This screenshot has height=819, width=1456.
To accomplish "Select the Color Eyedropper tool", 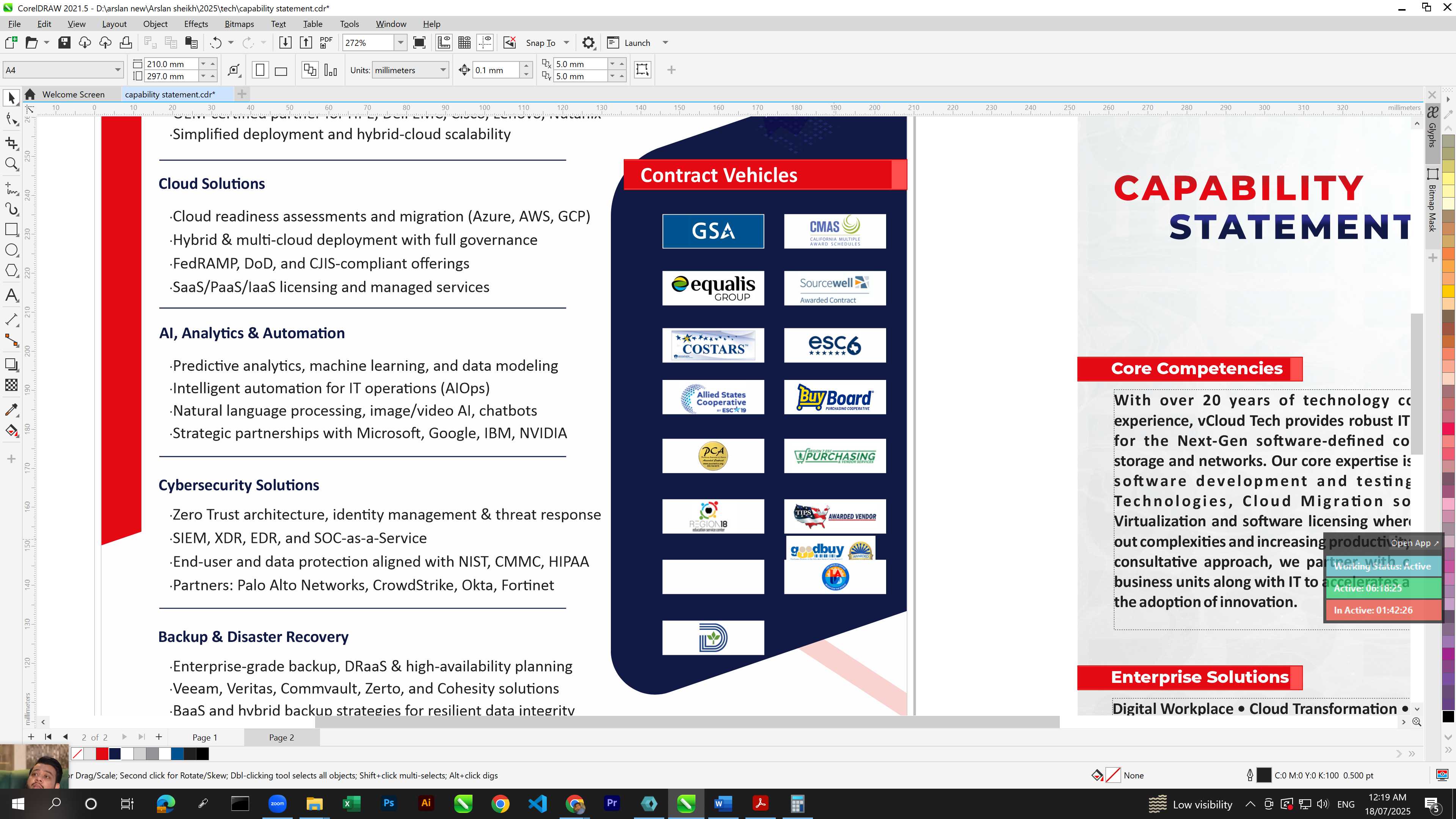I will [x=11, y=409].
